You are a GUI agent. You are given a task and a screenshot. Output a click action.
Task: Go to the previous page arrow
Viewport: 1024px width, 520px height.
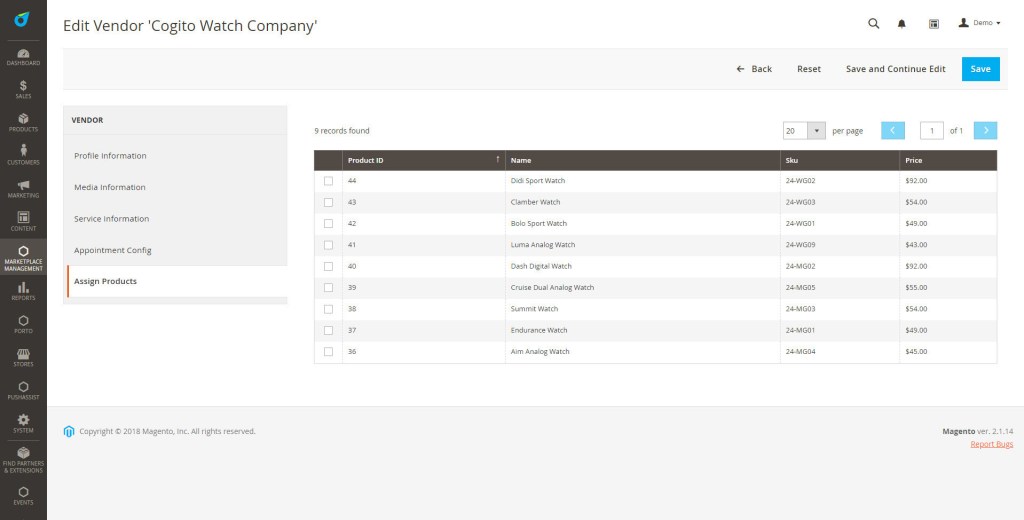click(x=893, y=131)
